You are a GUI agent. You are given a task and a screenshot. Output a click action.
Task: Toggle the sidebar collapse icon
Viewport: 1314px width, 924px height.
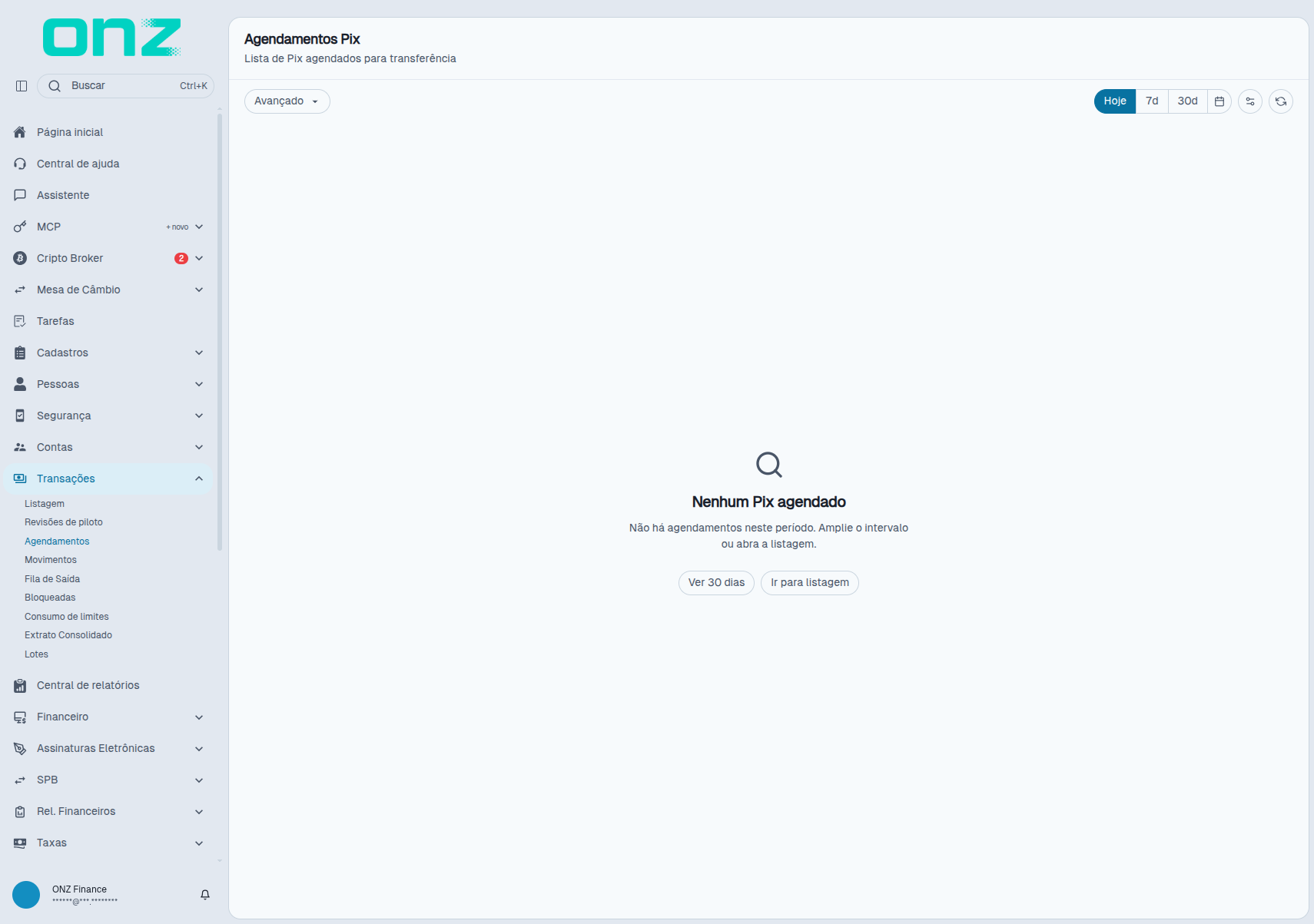point(22,86)
